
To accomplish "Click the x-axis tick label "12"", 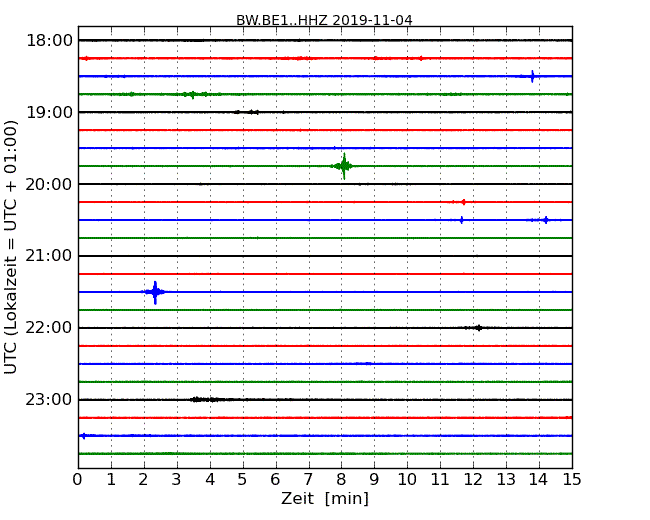I will click(473, 480).
